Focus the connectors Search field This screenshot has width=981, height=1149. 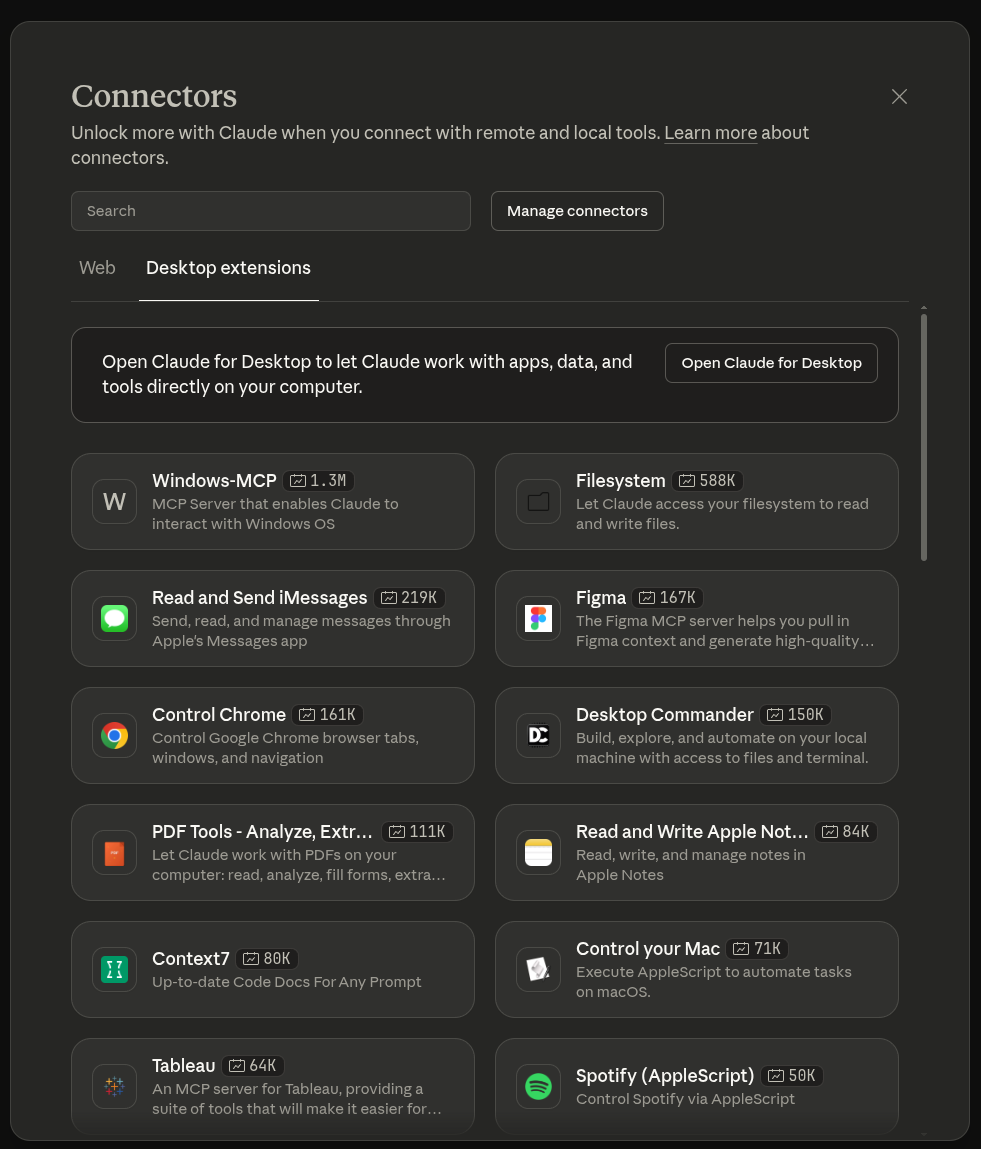pyautogui.click(x=270, y=211)
